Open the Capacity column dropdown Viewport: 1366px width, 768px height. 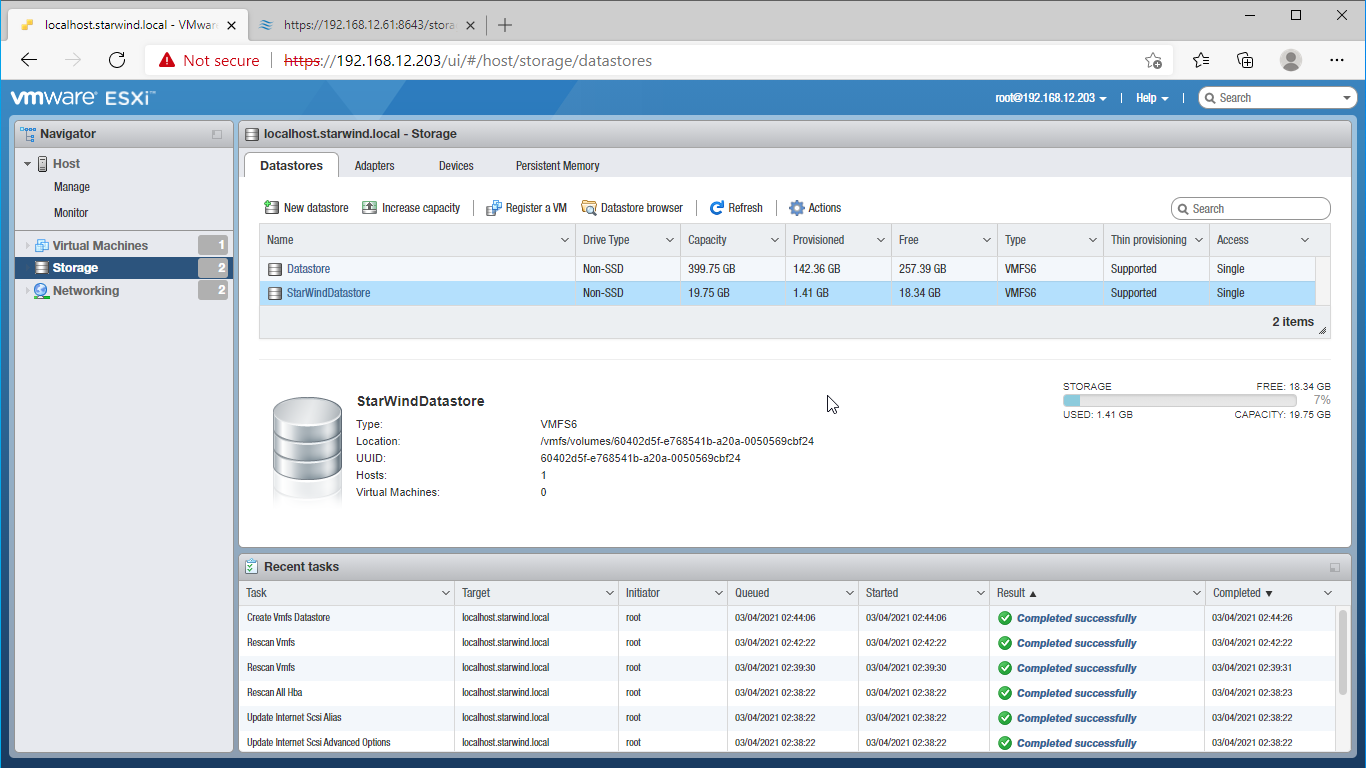775,240
